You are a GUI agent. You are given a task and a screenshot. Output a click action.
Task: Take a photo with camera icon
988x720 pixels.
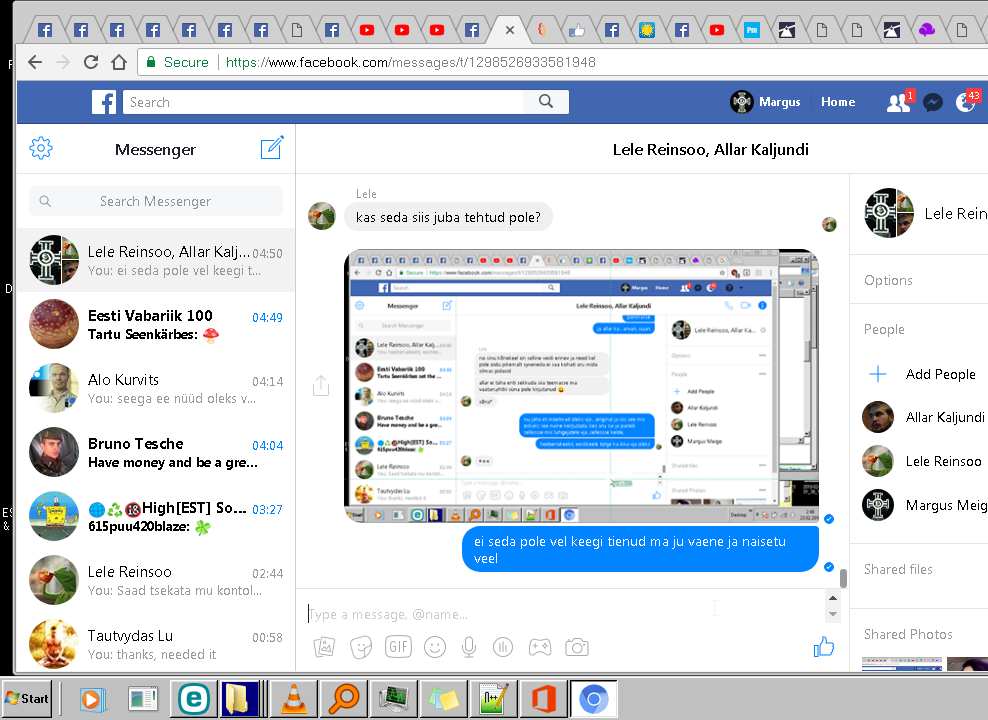click(577, 647)
